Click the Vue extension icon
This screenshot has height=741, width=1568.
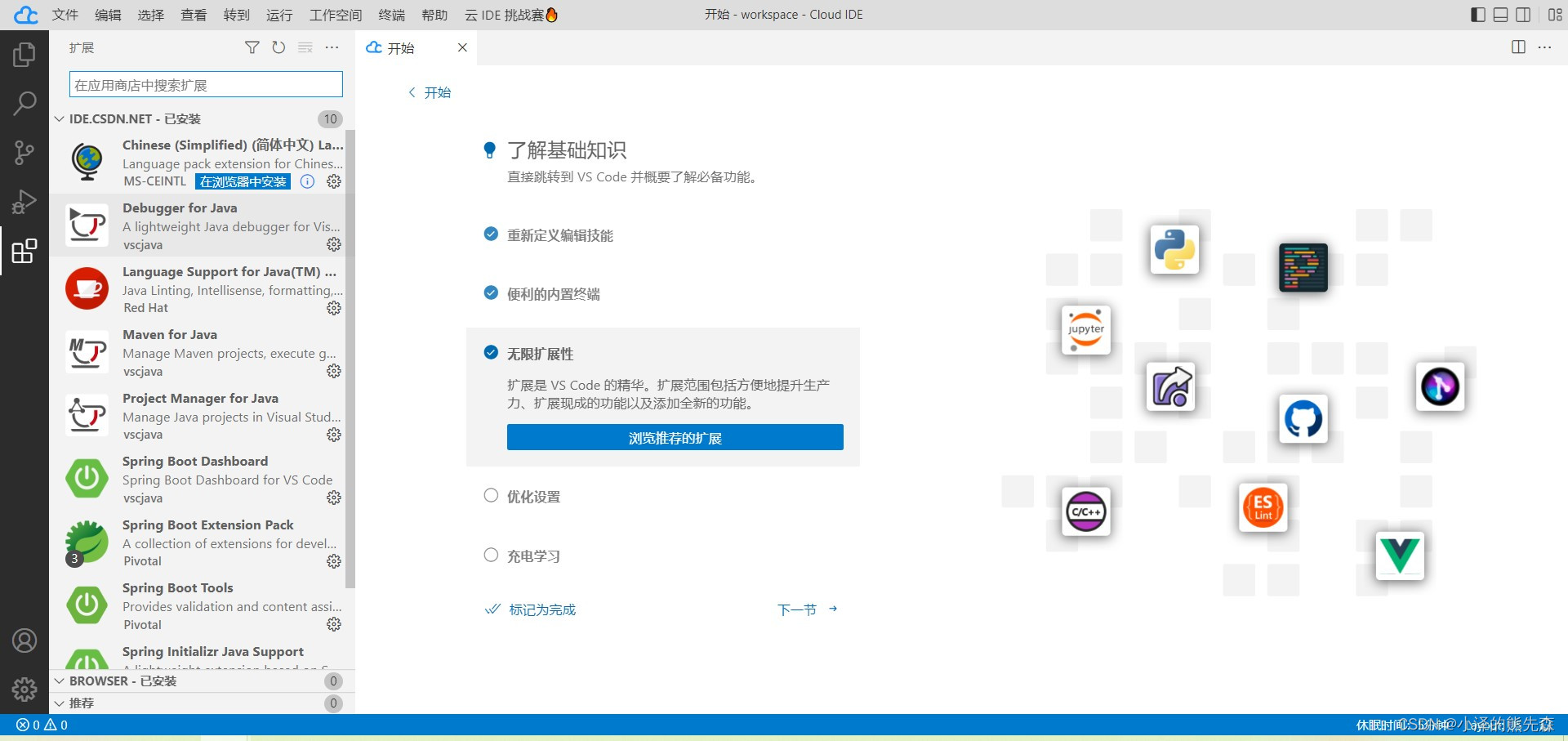[1400, 556]
